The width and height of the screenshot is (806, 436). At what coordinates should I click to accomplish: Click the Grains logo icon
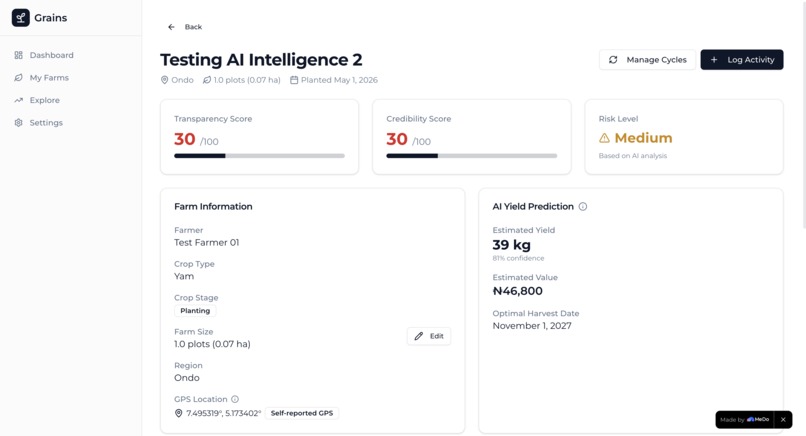pyautogui.click(x=21, y=18)
